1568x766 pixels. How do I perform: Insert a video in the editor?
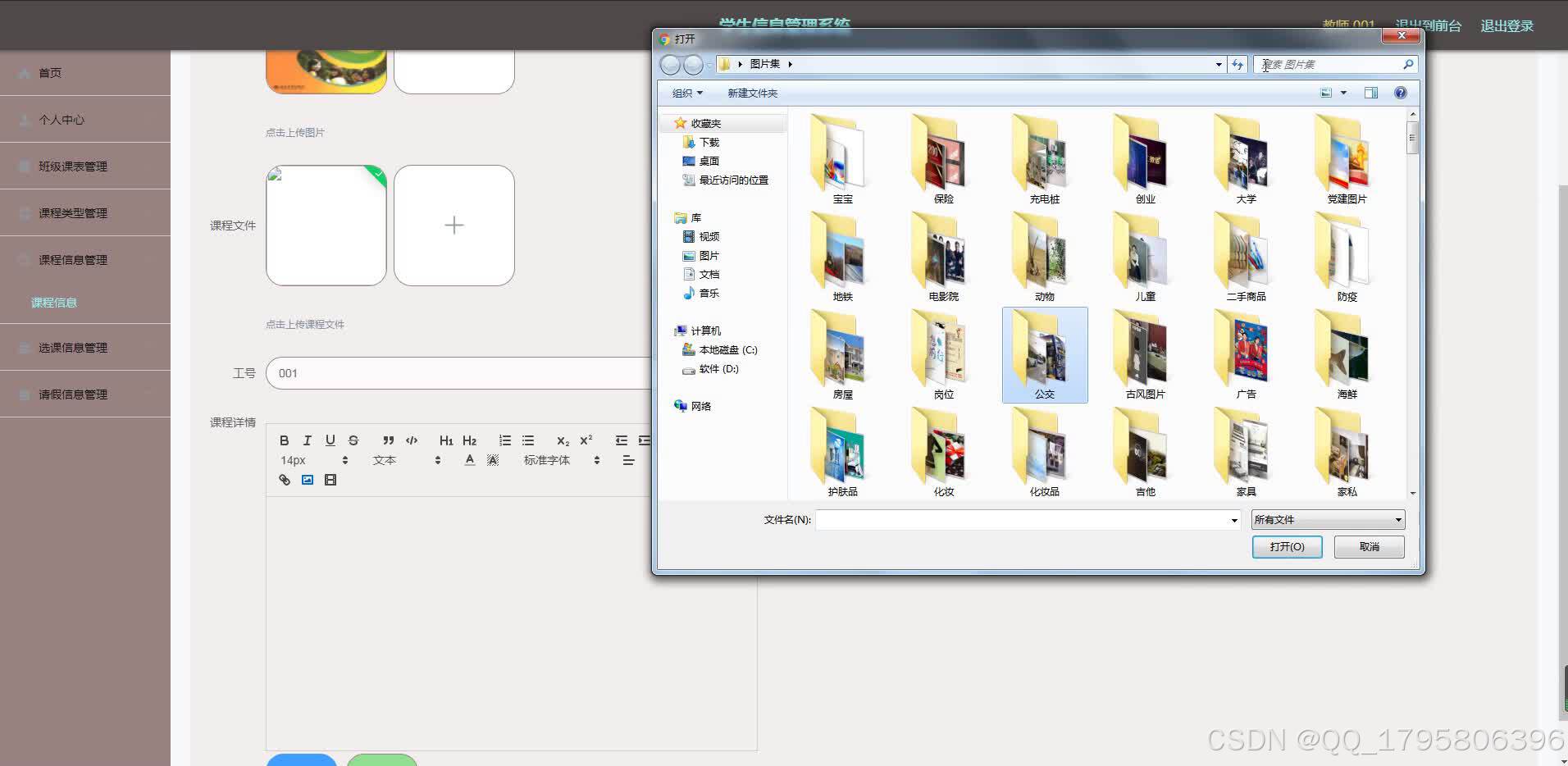click(330, 480)
